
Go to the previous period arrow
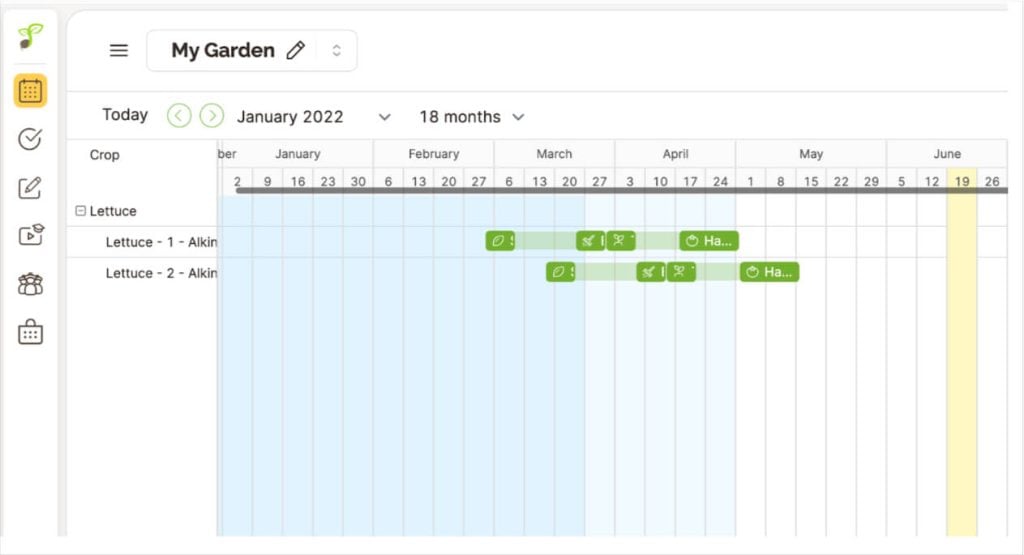tap(179, 116)
